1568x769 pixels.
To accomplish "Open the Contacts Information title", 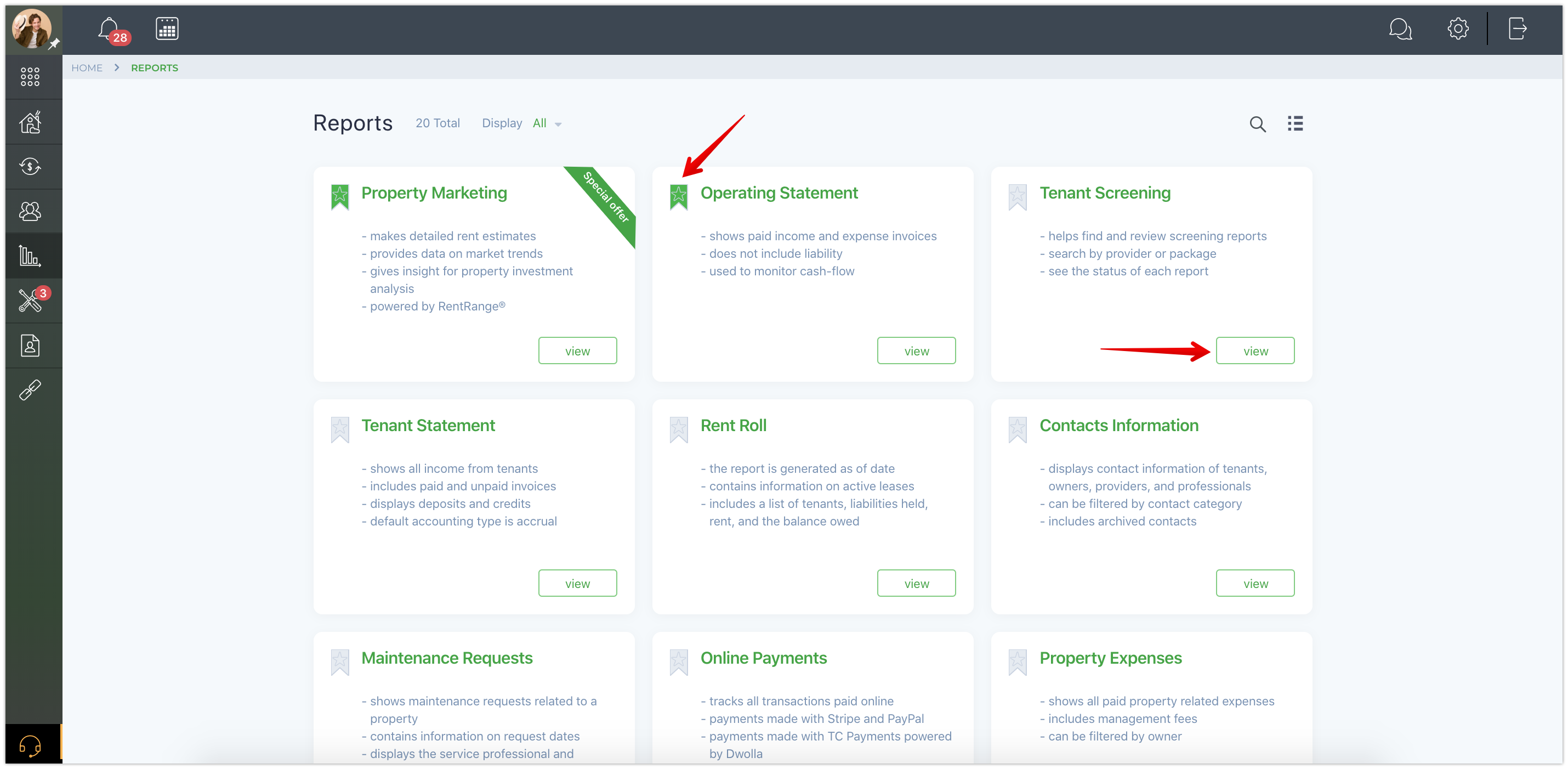I will click(x=1119, y=426).
